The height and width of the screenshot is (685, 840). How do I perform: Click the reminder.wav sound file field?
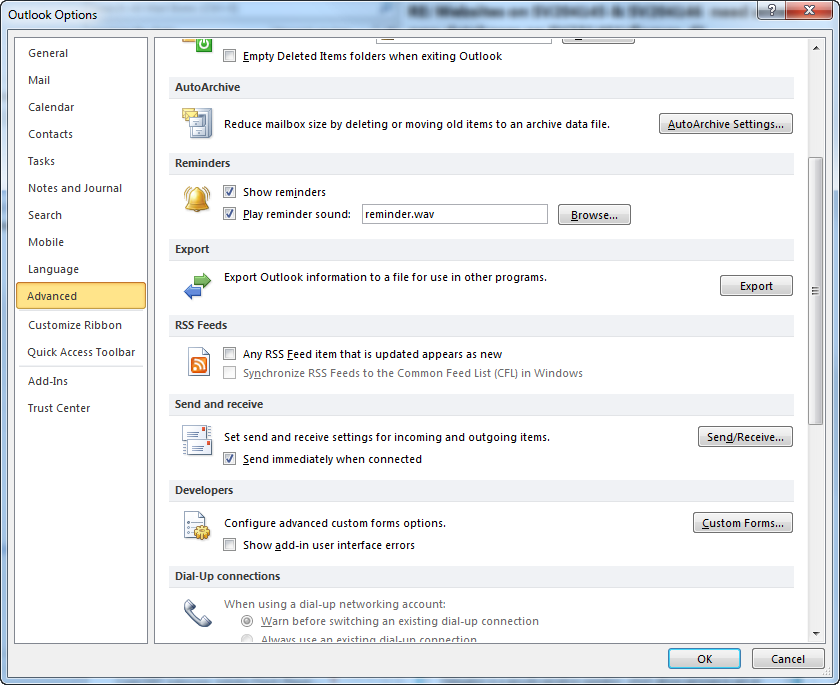coord(455,214)
